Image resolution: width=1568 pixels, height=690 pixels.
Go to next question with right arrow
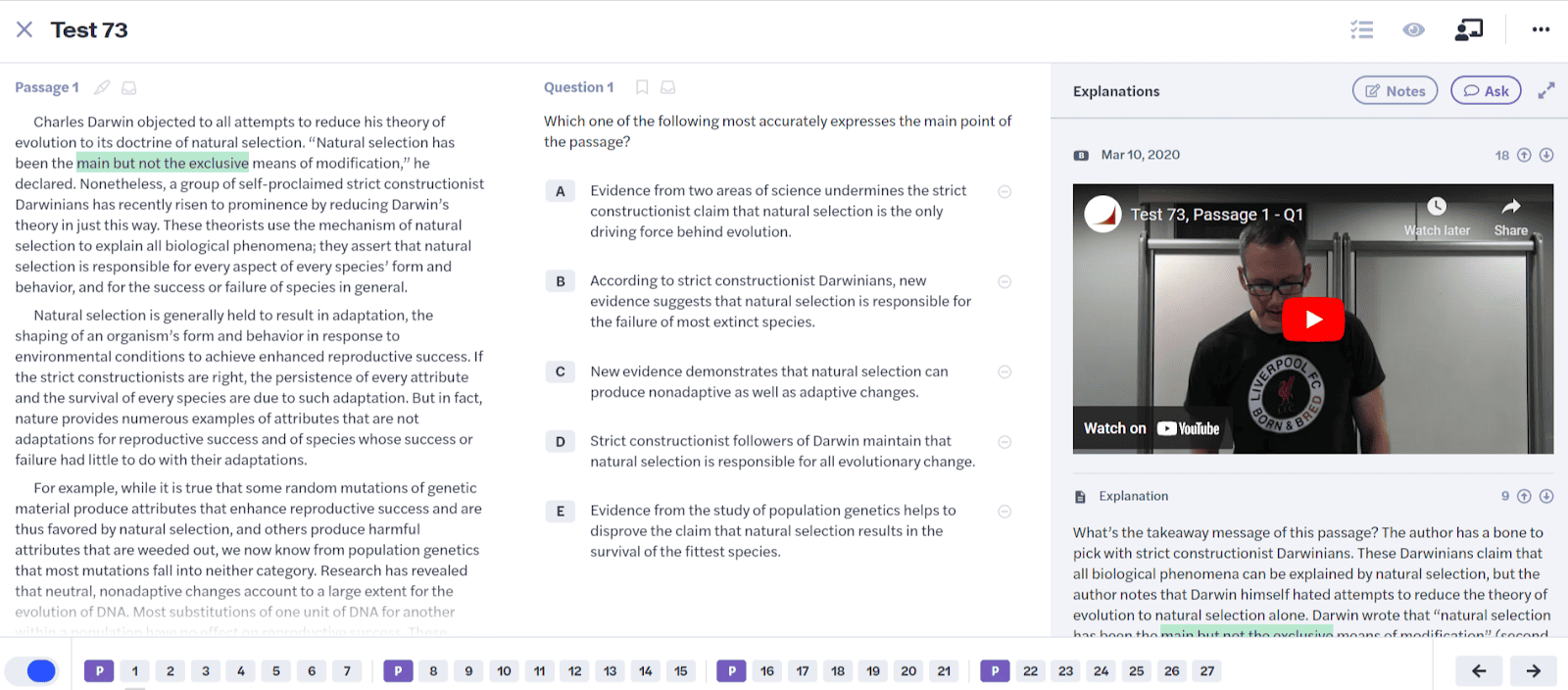(1533, 671)
